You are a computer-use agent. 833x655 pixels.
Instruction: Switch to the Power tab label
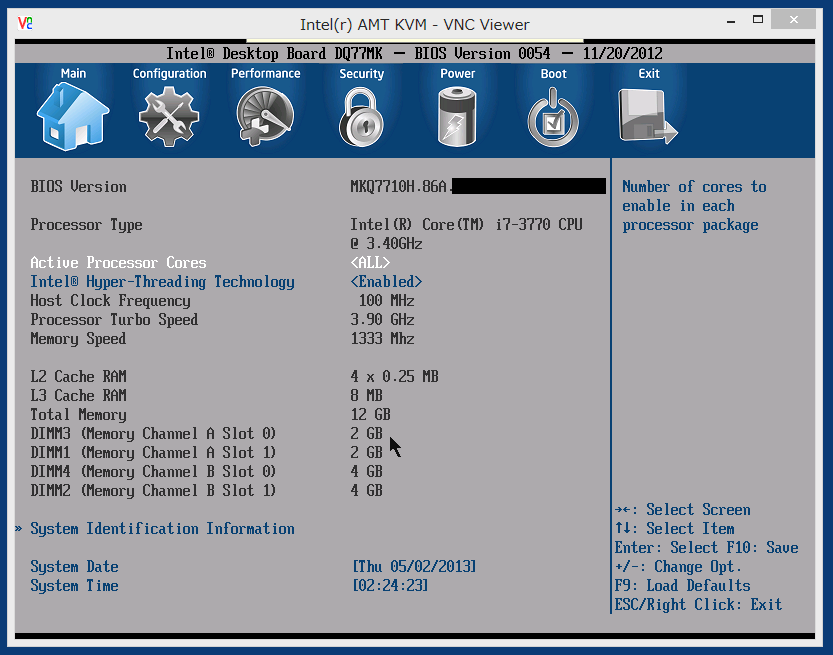coord(457,73)
